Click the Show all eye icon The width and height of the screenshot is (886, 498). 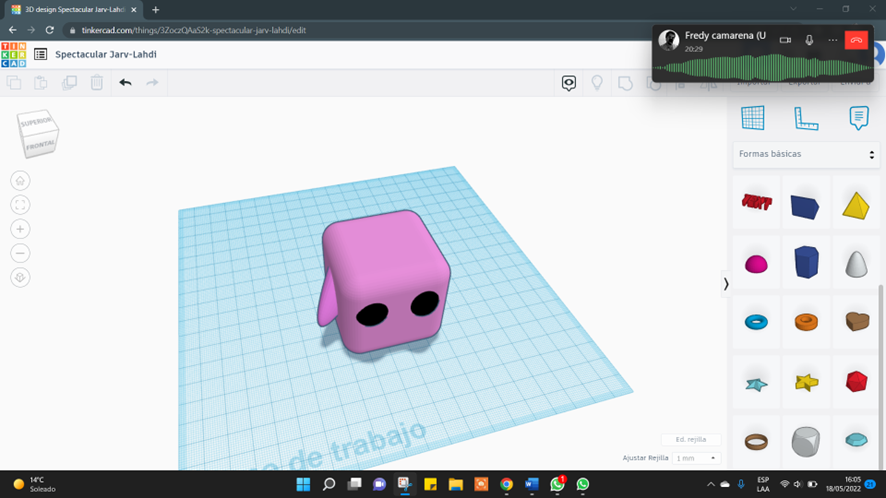tap(568, 83)
